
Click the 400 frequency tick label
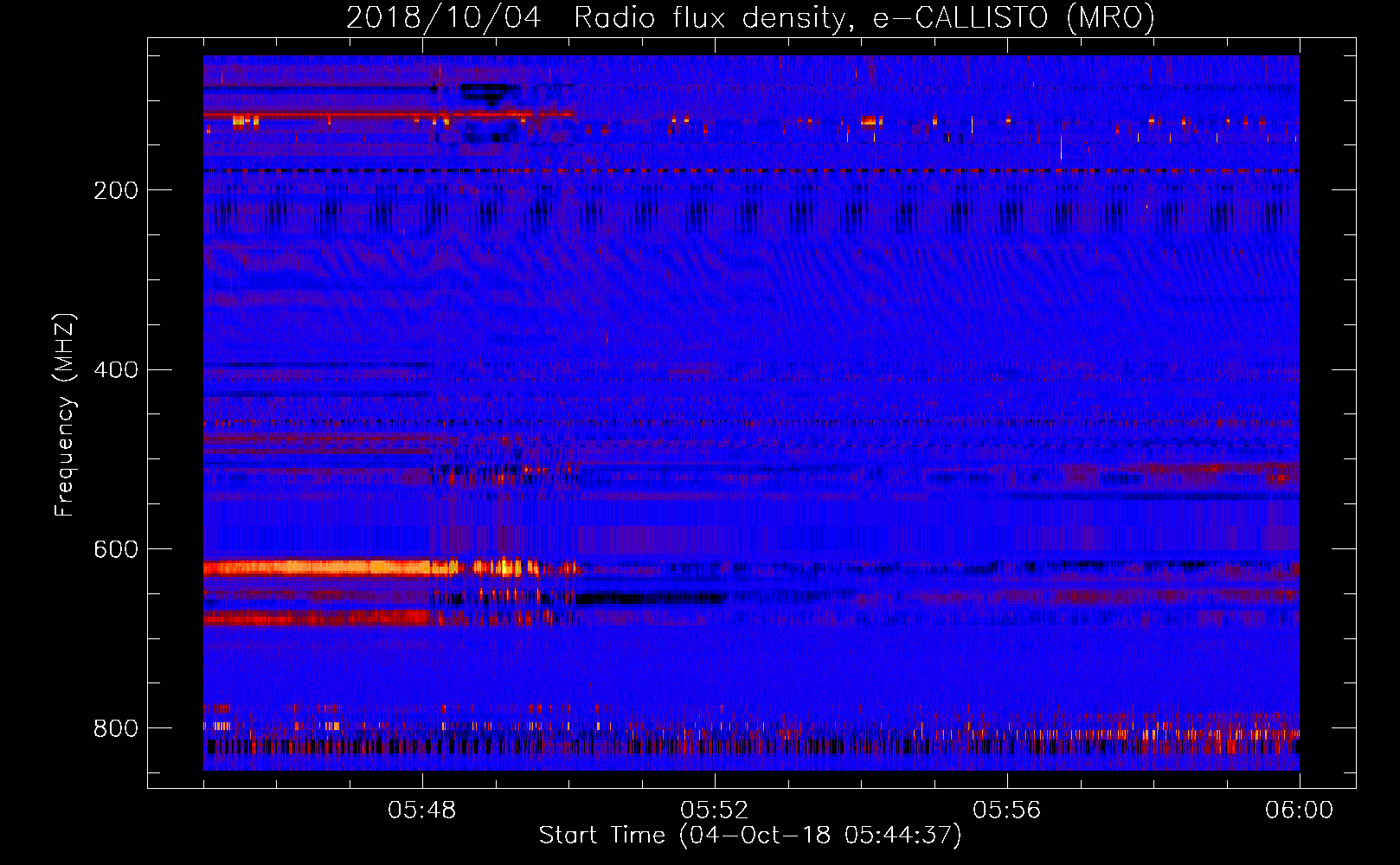[116, 370]
